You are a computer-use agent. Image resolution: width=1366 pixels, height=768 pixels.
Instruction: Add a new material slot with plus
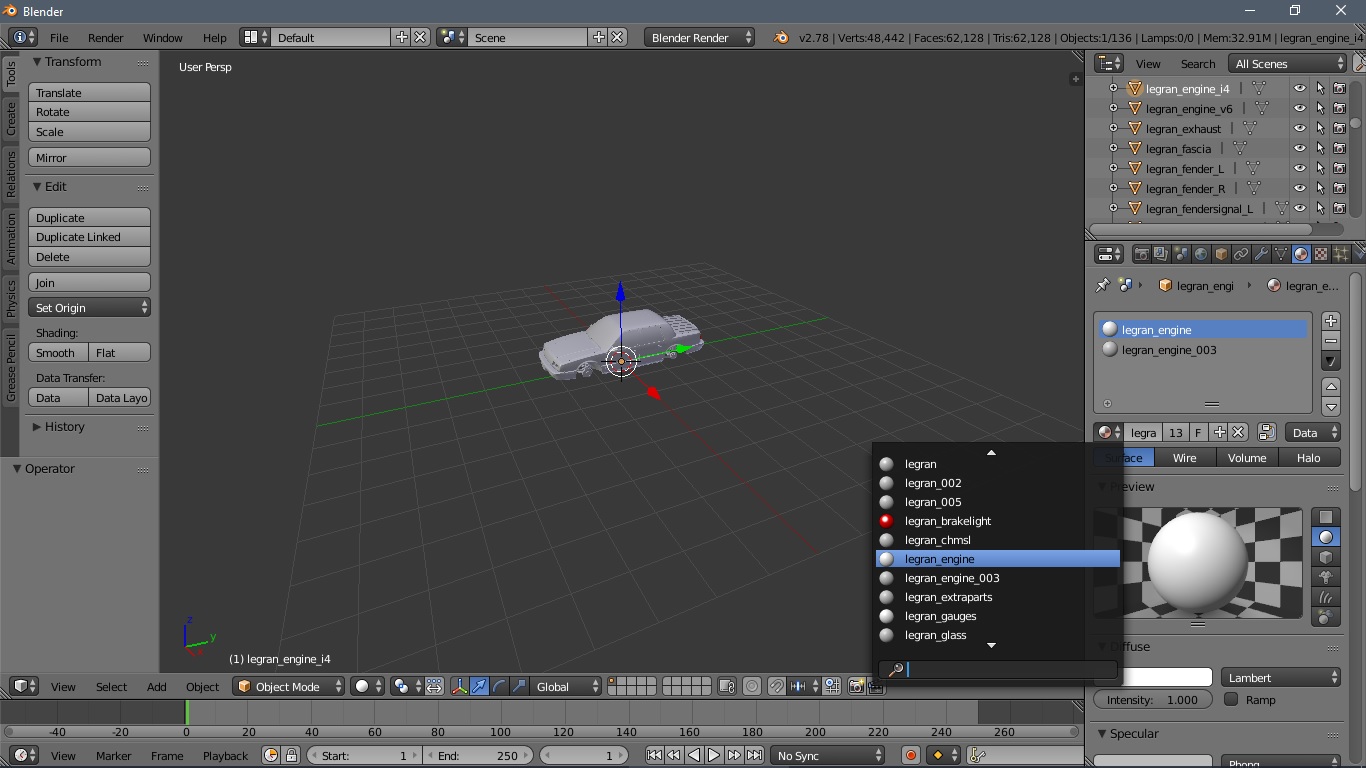tap(1330, 321)
